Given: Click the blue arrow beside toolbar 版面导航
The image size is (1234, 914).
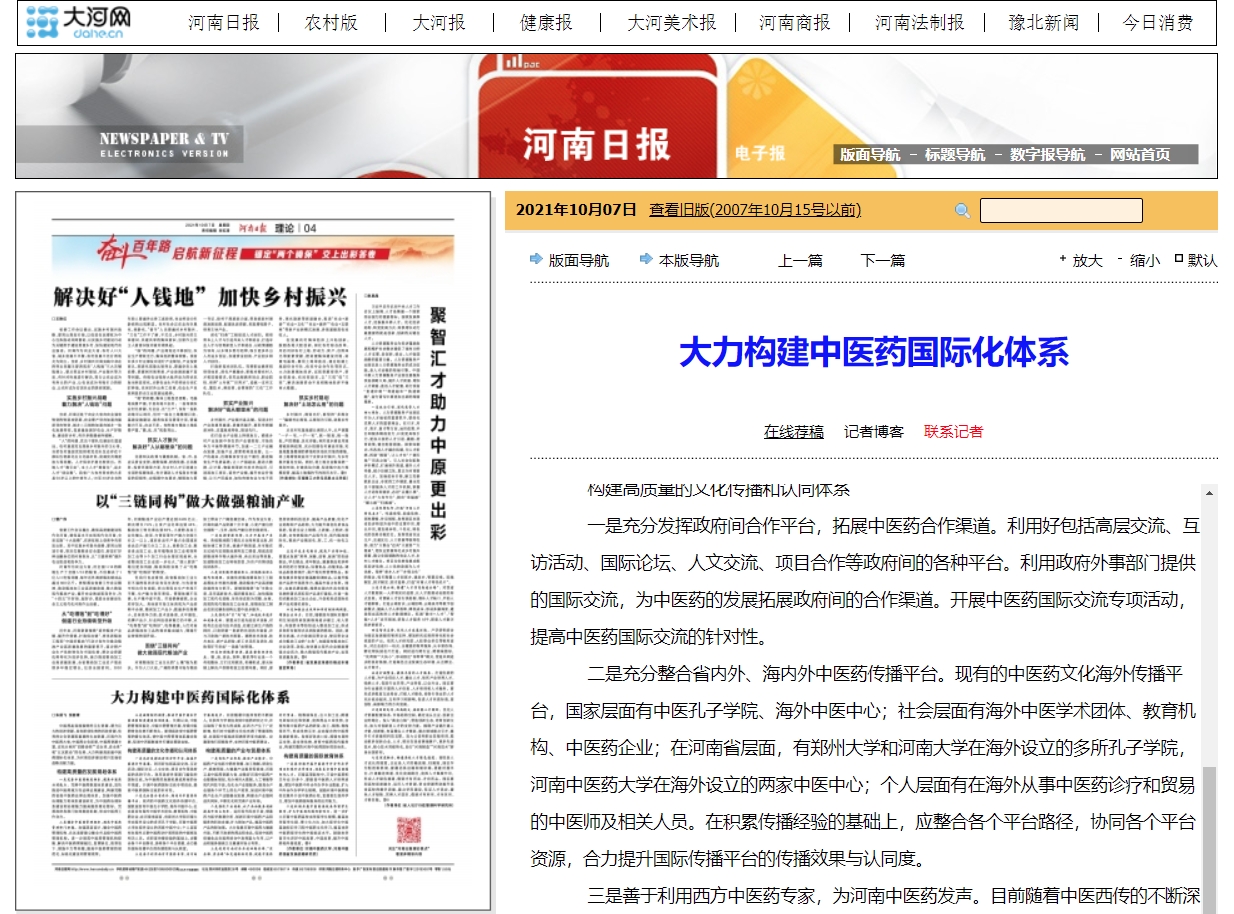Looking at the screenshot, I should 536,260.
